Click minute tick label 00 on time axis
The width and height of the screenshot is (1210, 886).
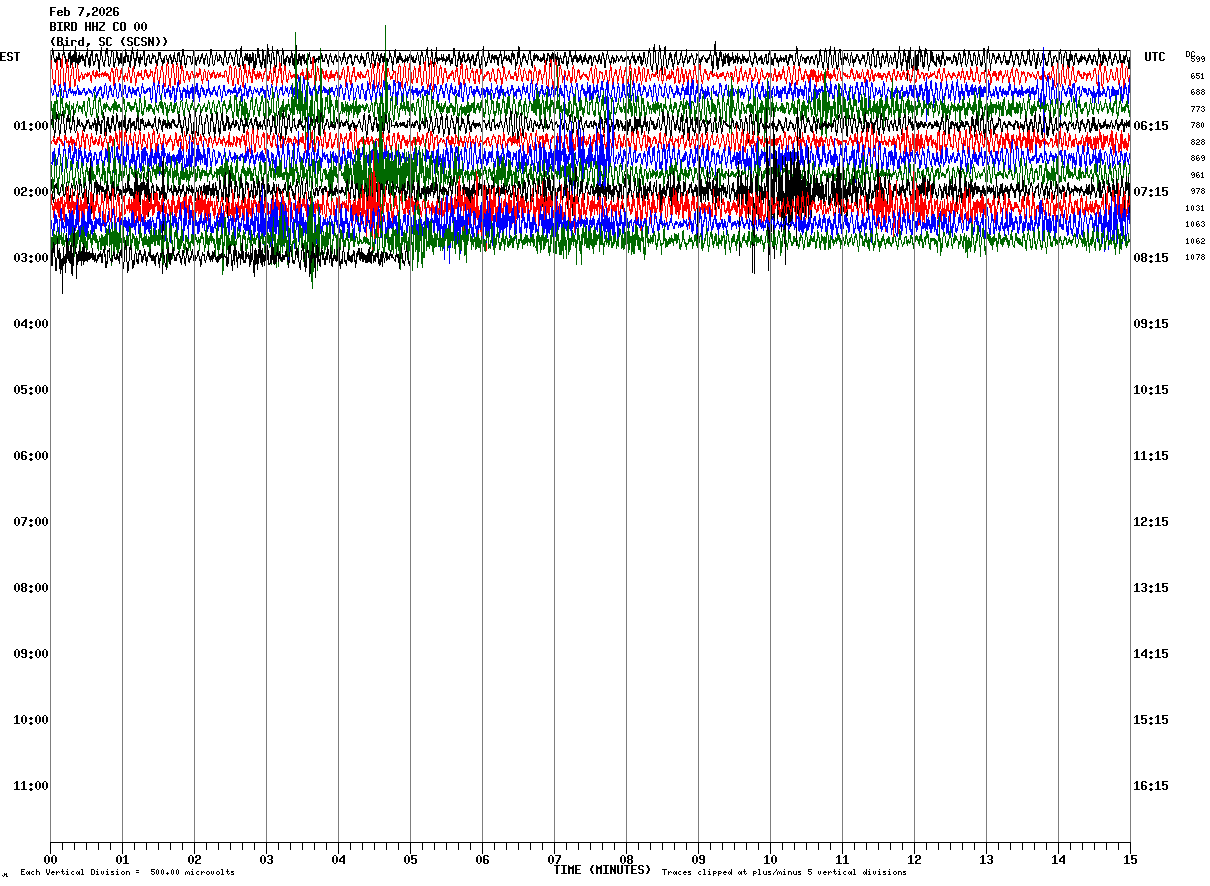pyautogui.click(x=50, y=860)
